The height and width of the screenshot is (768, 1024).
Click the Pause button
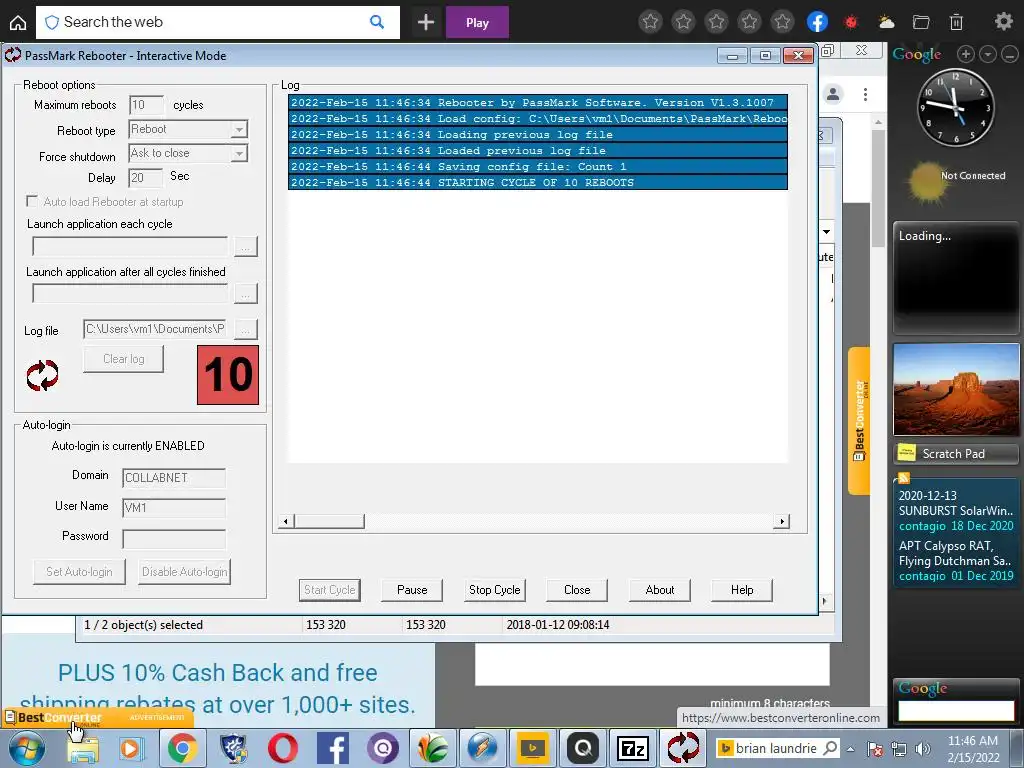point(412,590)
